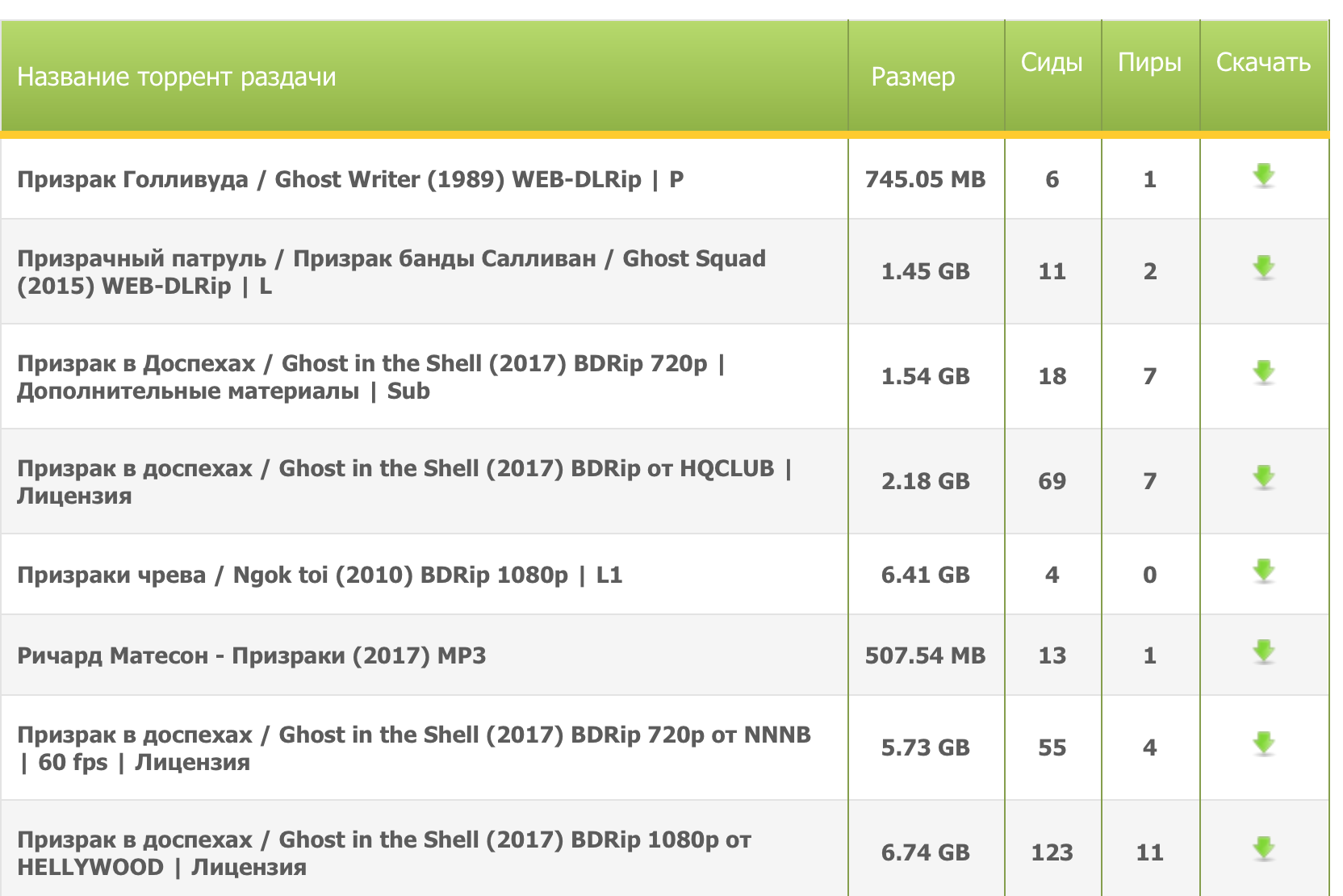
Task: Download the Ghost Squad (2015) torrent
Action: [1263, 268]
